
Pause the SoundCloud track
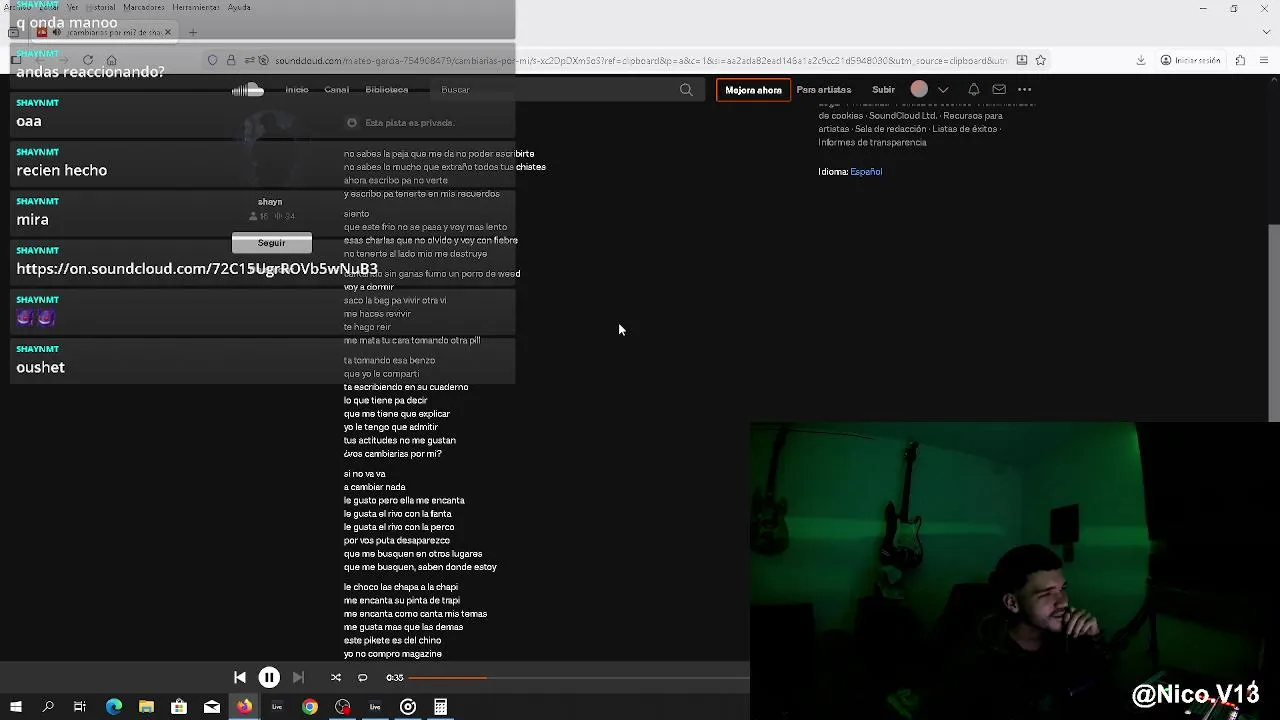click(269, 677)
